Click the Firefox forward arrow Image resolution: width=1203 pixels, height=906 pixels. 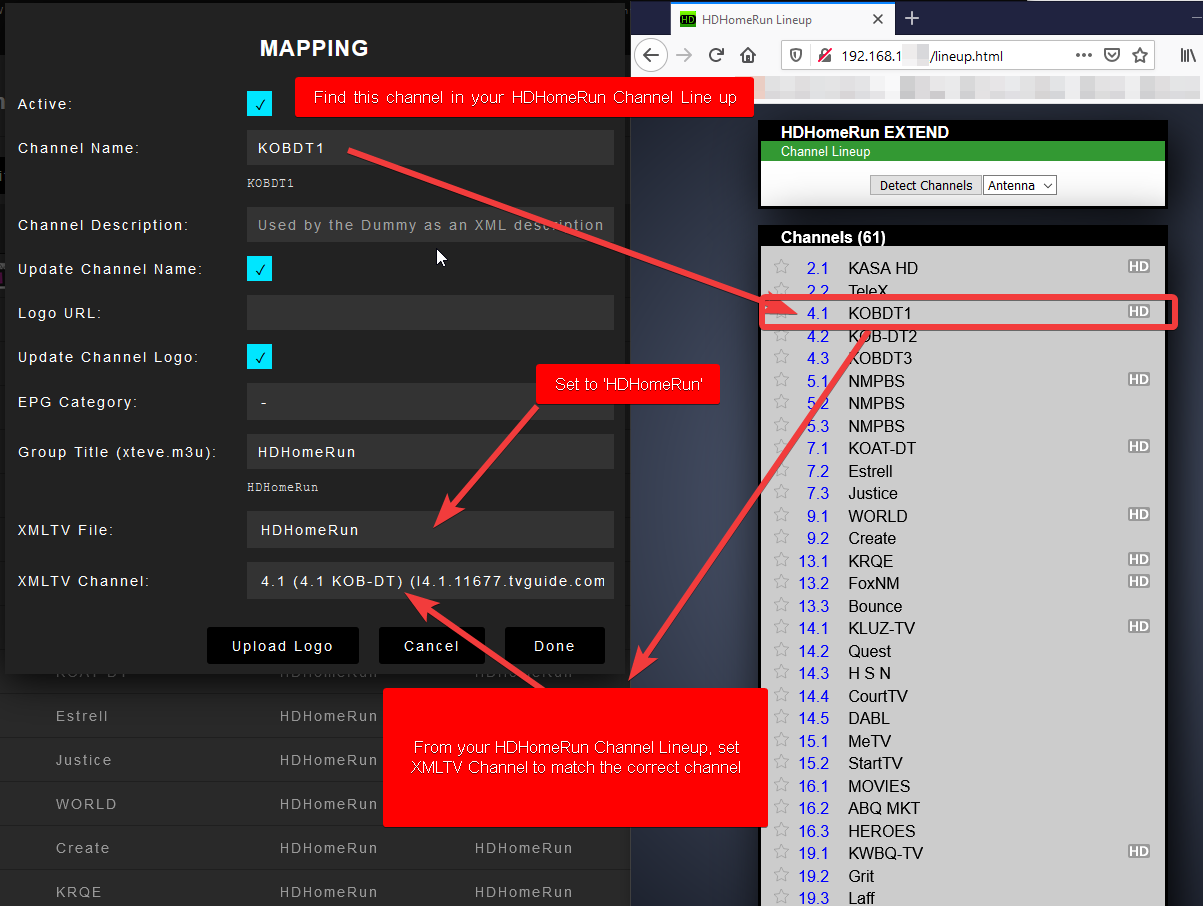point(684,55)
